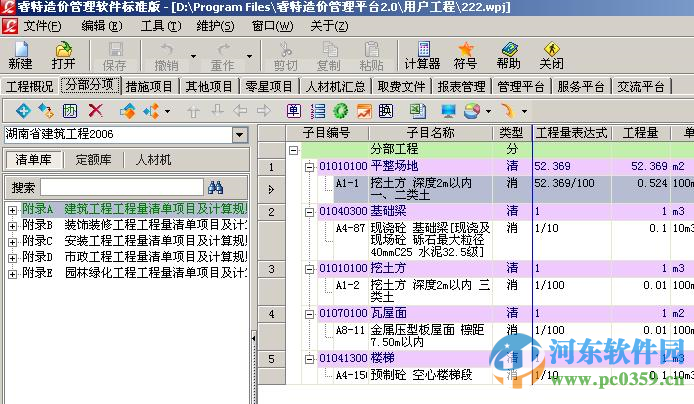Expand the 附录B tree node

pyautogui.click(x=12, y=226)
